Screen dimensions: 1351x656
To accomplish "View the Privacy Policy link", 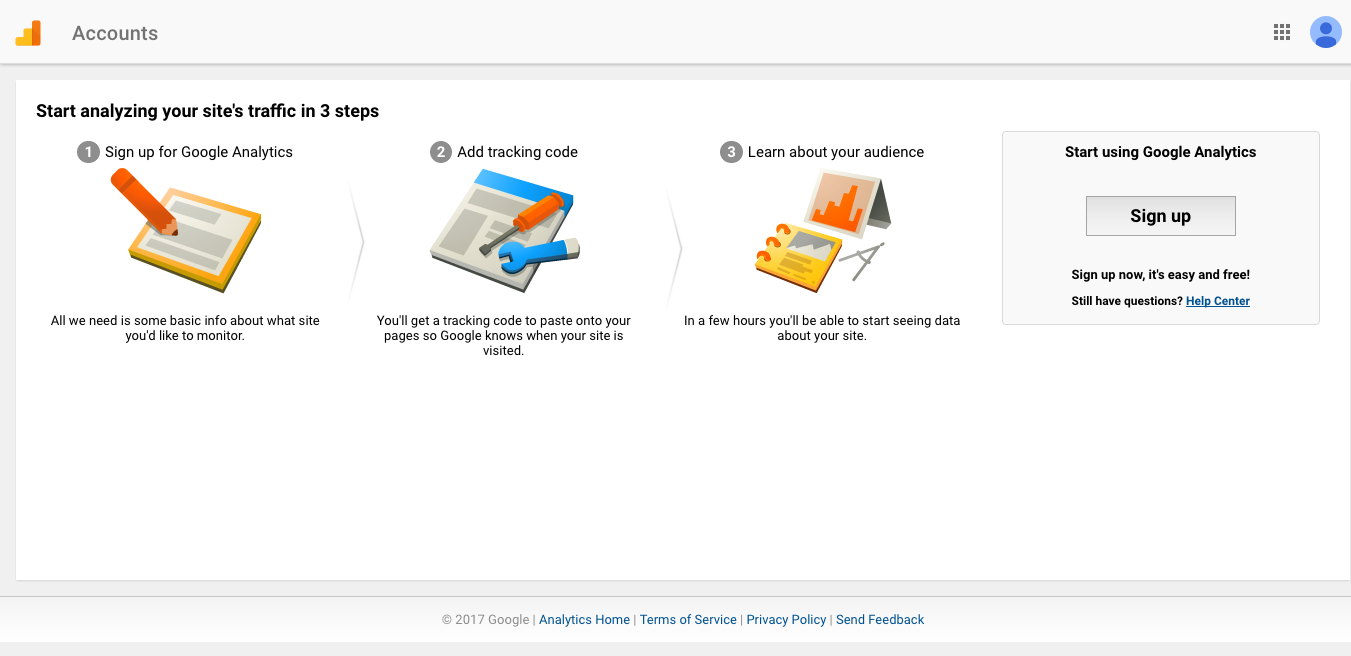I will (x=786, y=620).
